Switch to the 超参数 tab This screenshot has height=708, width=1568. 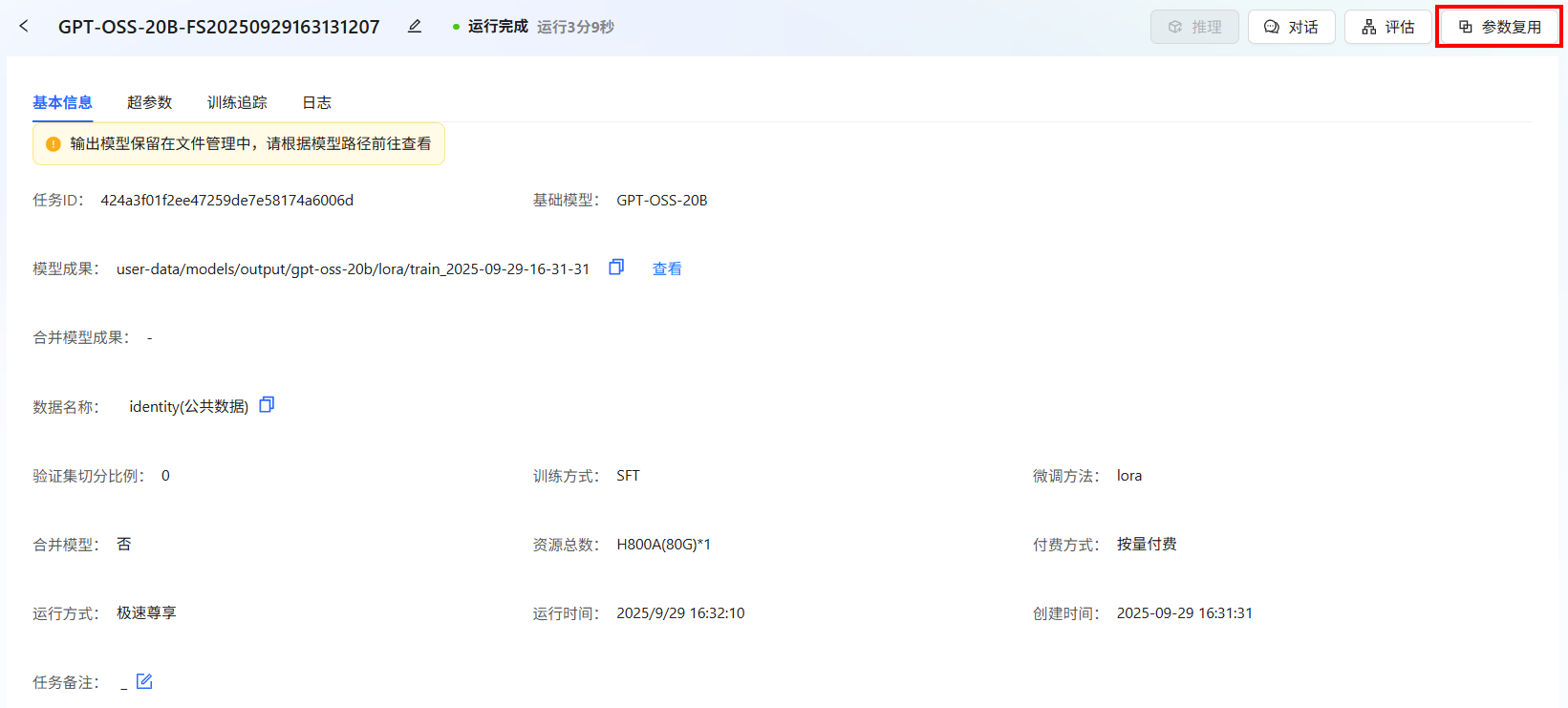point(149,102)
